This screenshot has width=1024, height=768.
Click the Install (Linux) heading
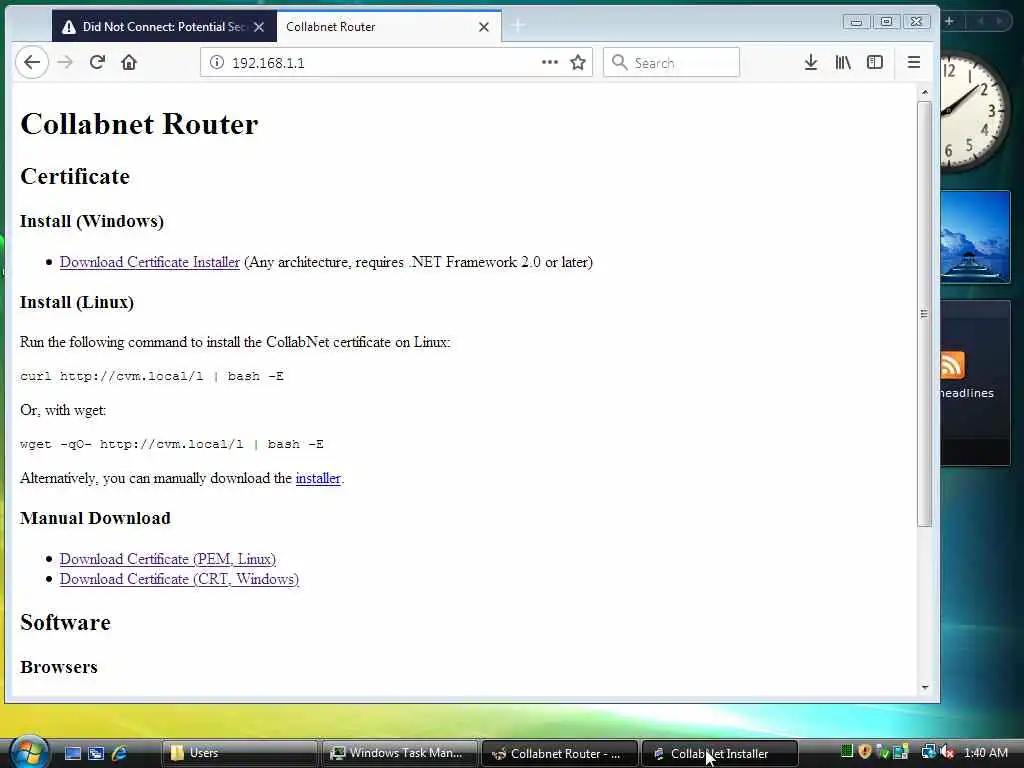[x=76, y=302]
